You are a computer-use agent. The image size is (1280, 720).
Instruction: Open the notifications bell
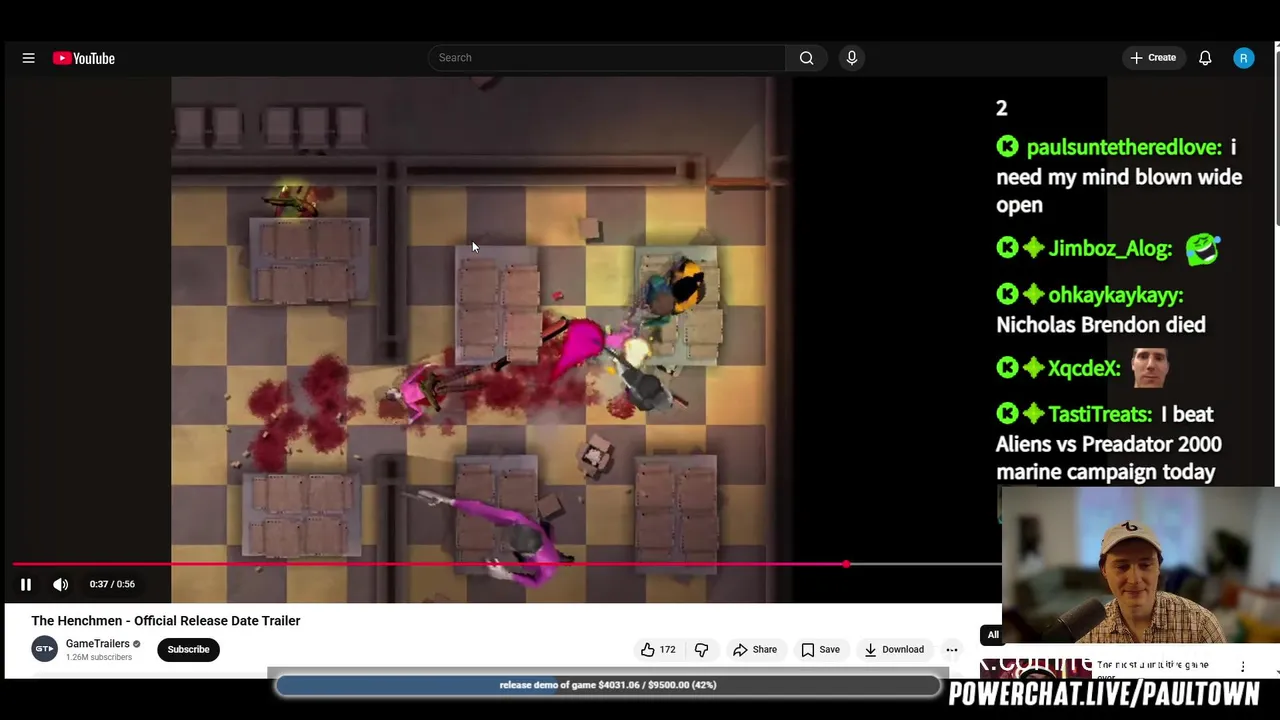point(1205,58)
